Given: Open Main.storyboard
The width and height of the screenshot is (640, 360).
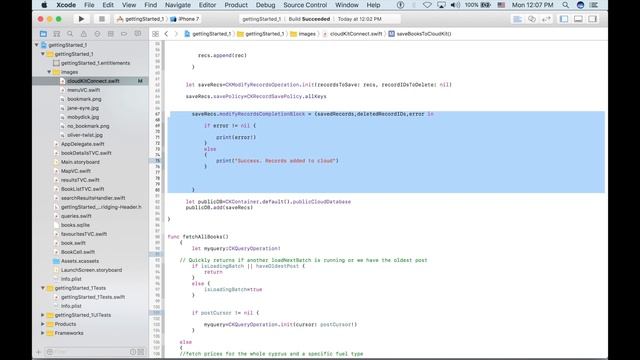Looking at the screenshot, I should 80,162.
